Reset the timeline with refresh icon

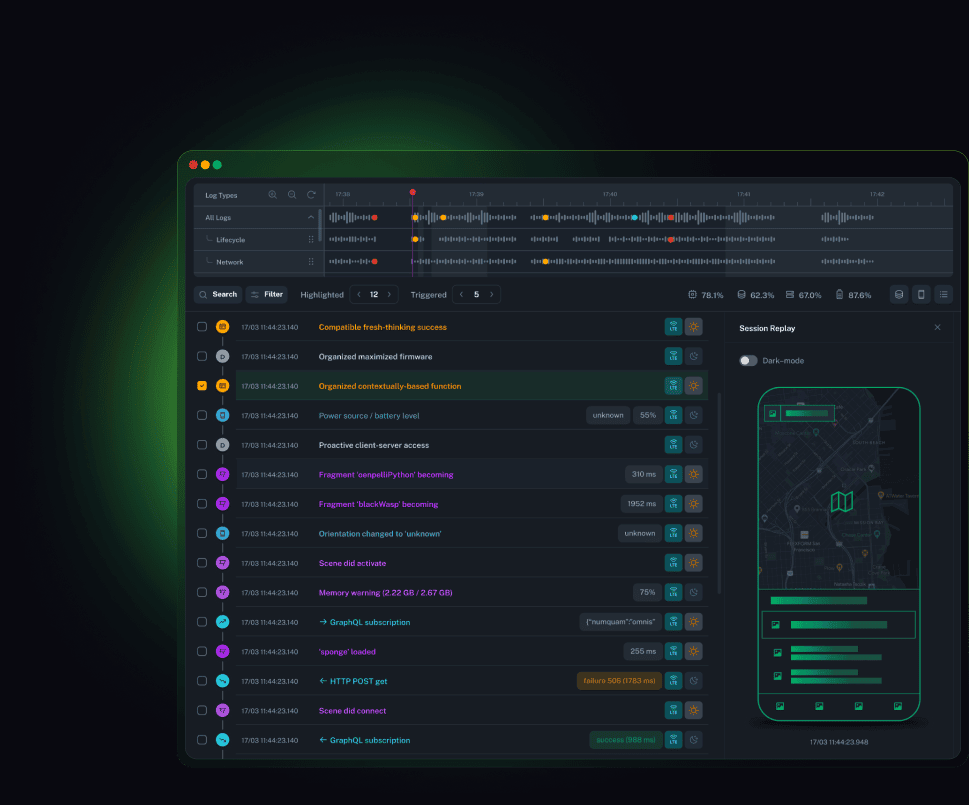point(311,195)
